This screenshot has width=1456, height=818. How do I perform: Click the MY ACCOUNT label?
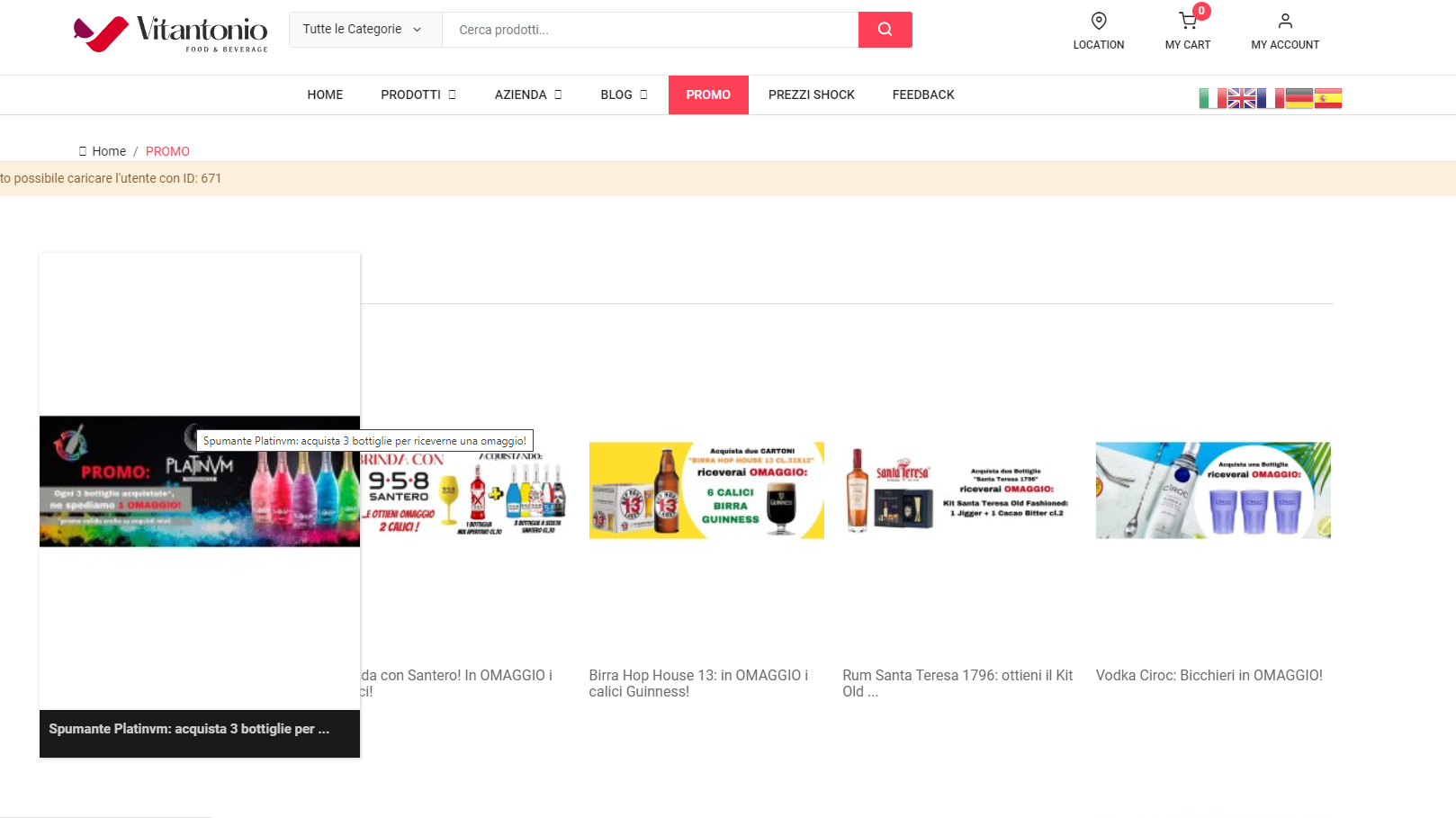pyautogui.click(x=1285, y=45)
